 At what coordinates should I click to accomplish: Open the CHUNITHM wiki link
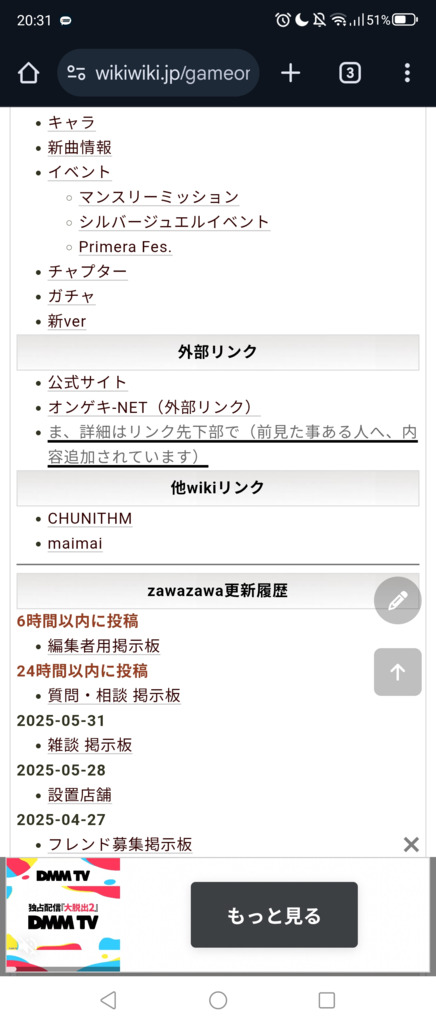(x=90, y=519)
